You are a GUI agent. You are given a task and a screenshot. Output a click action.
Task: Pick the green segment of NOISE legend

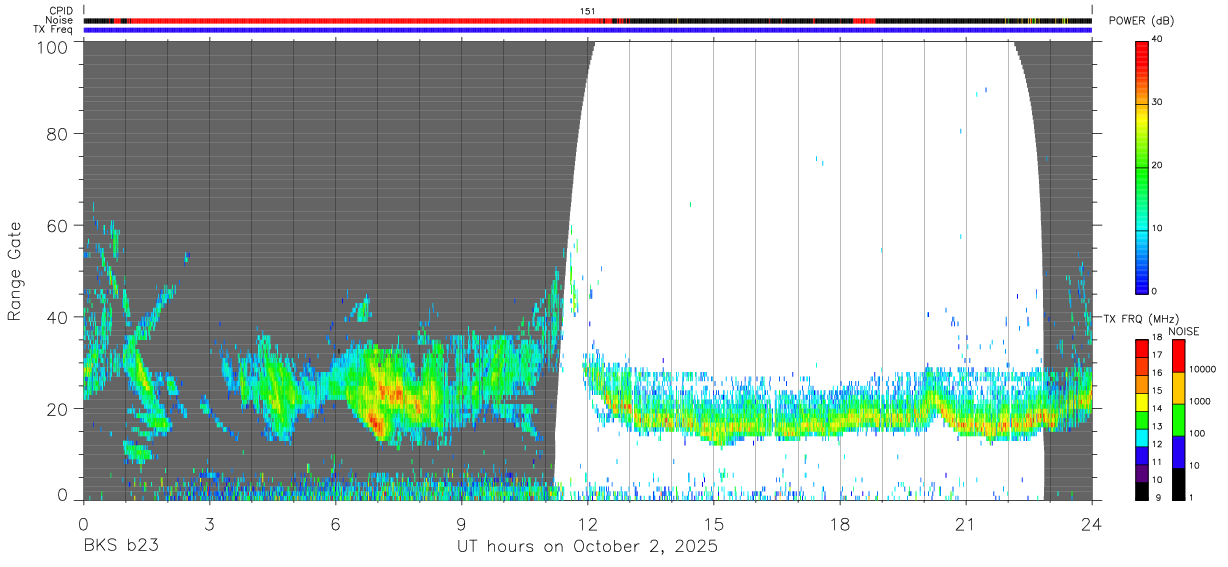[1178, 420]
